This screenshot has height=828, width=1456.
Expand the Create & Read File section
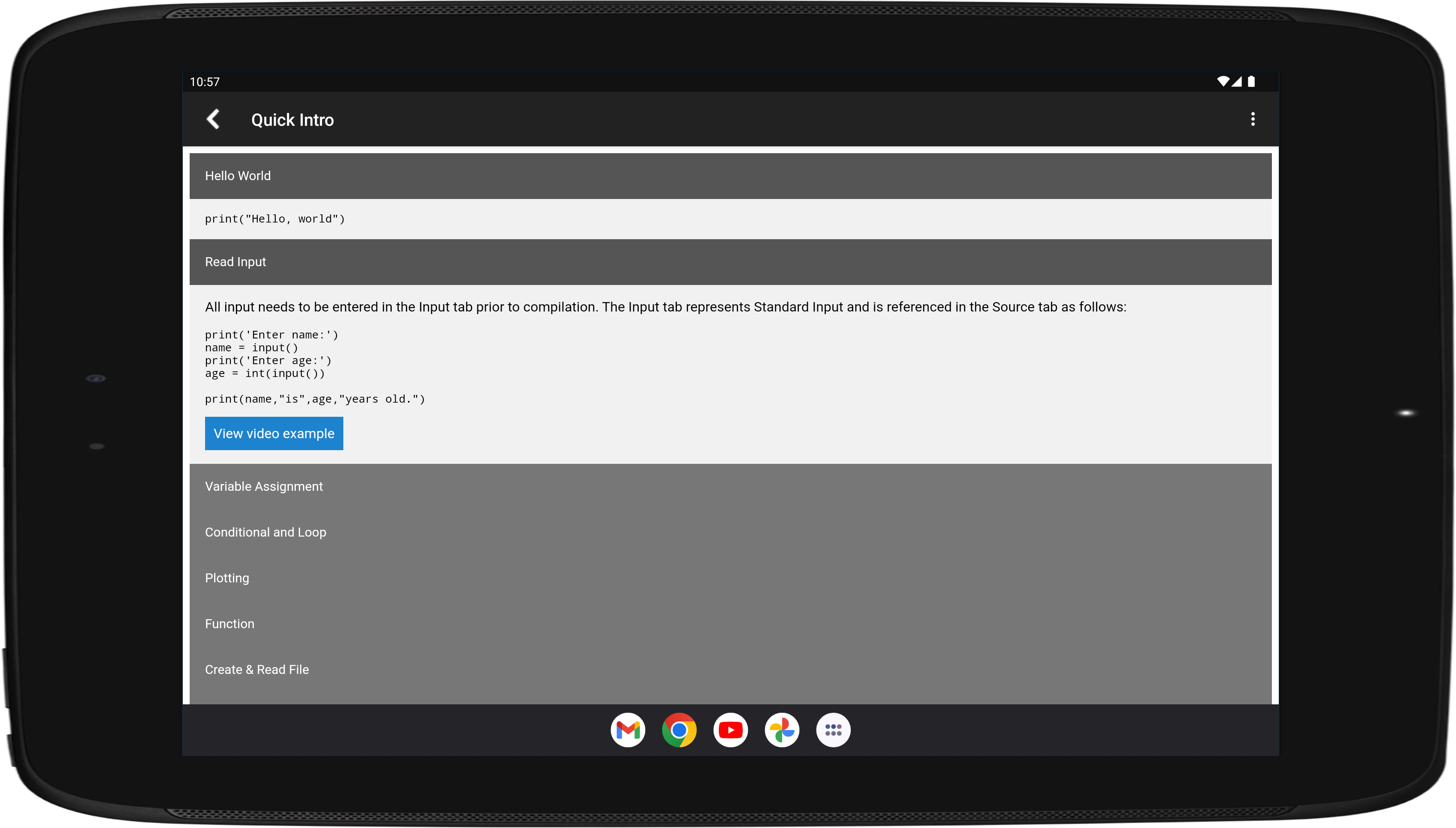pyautogui.click(x=730, y=669)
